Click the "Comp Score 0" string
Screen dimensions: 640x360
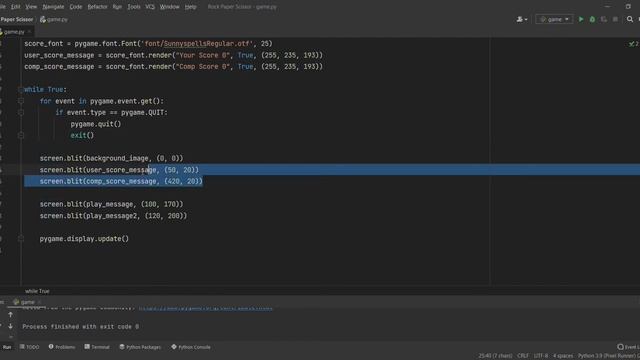(202, 67)
